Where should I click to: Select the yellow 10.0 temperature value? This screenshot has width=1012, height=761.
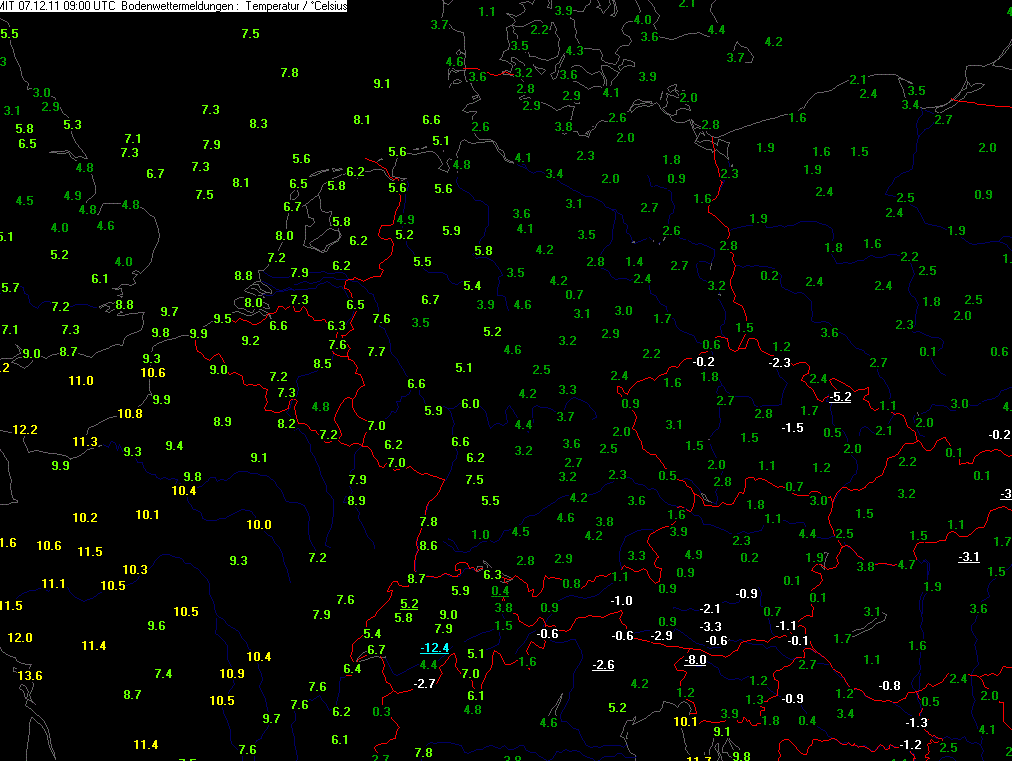point(259,525)
